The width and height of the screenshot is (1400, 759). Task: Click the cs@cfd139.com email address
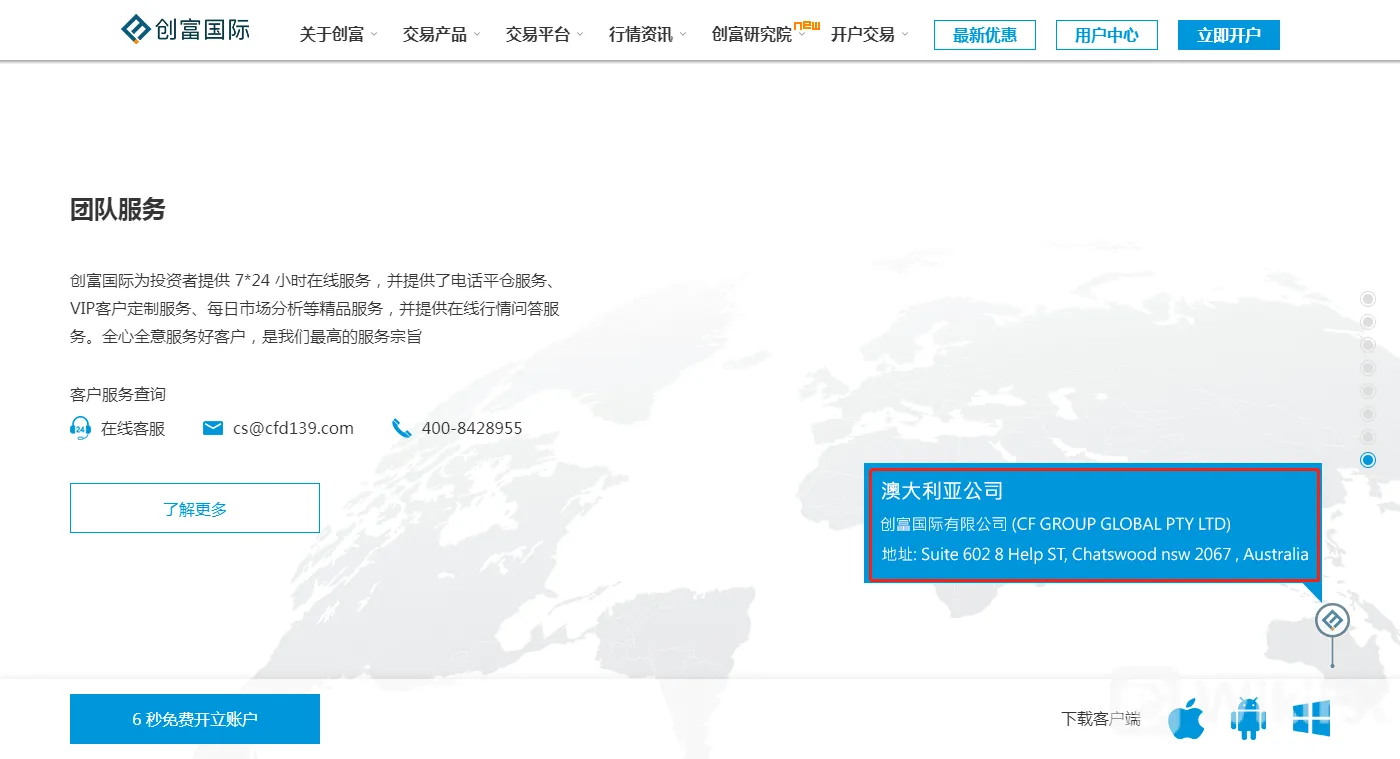coord(293,428)
